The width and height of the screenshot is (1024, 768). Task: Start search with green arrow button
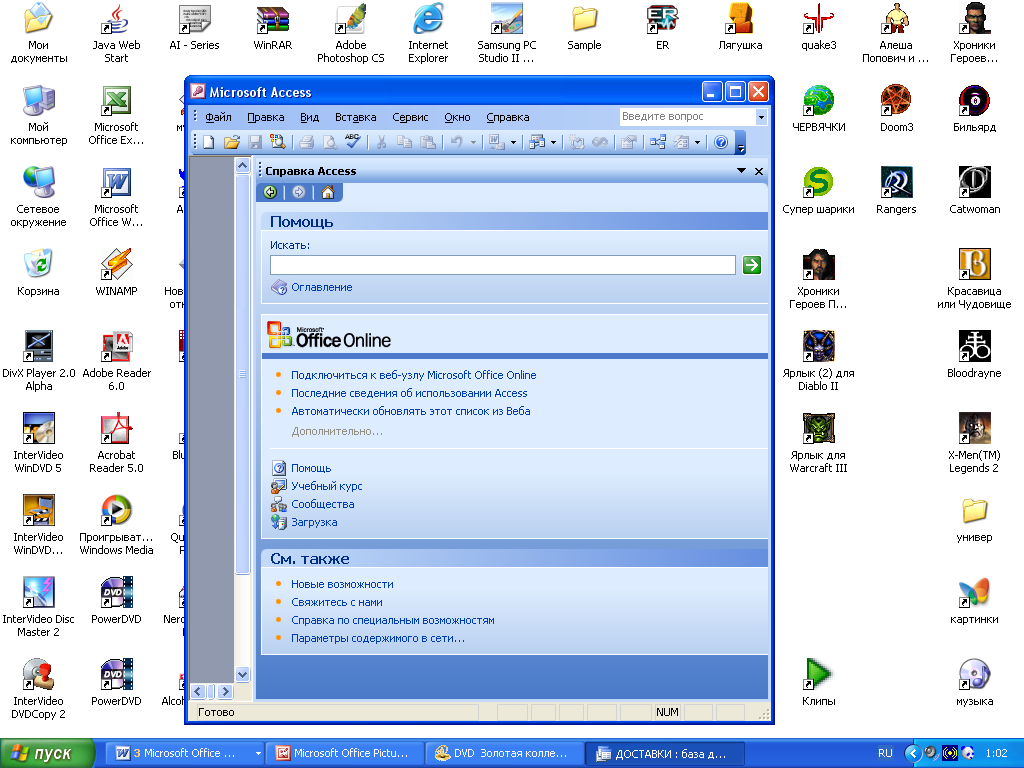(x=752, y=264)
